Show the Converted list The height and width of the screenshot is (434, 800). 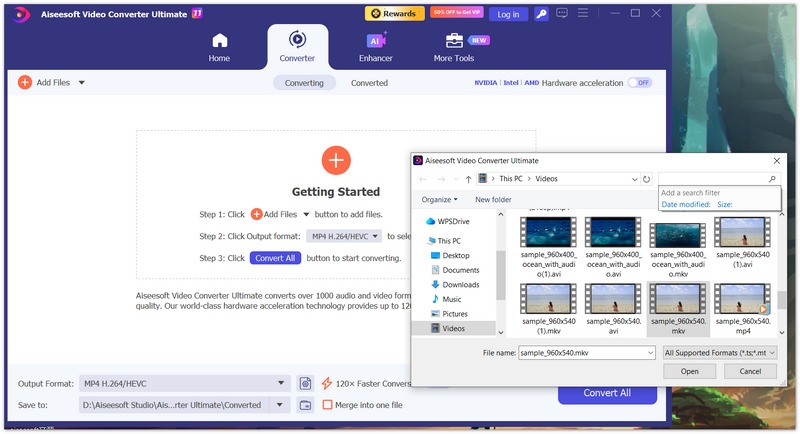click(x=369, y=83)
